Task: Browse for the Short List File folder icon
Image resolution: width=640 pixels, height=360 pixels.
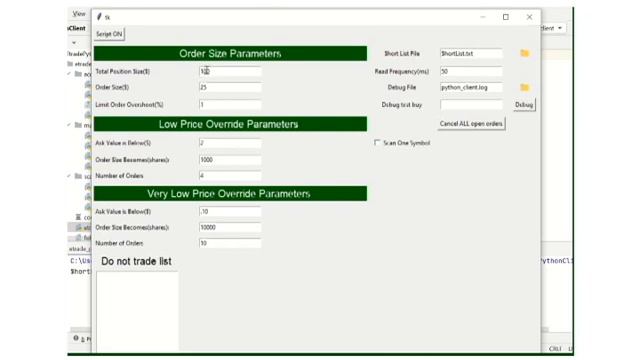Action: coord(524,53)
